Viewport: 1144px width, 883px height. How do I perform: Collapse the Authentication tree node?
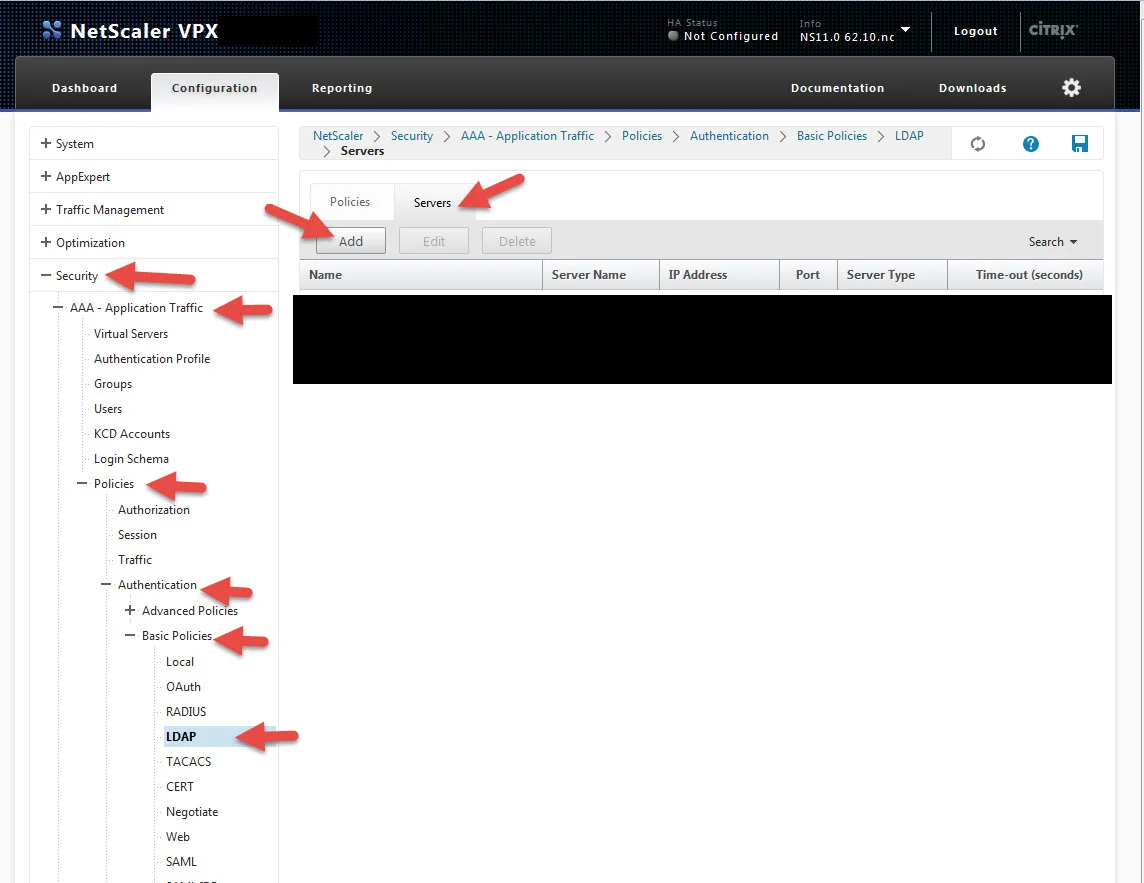106,584
